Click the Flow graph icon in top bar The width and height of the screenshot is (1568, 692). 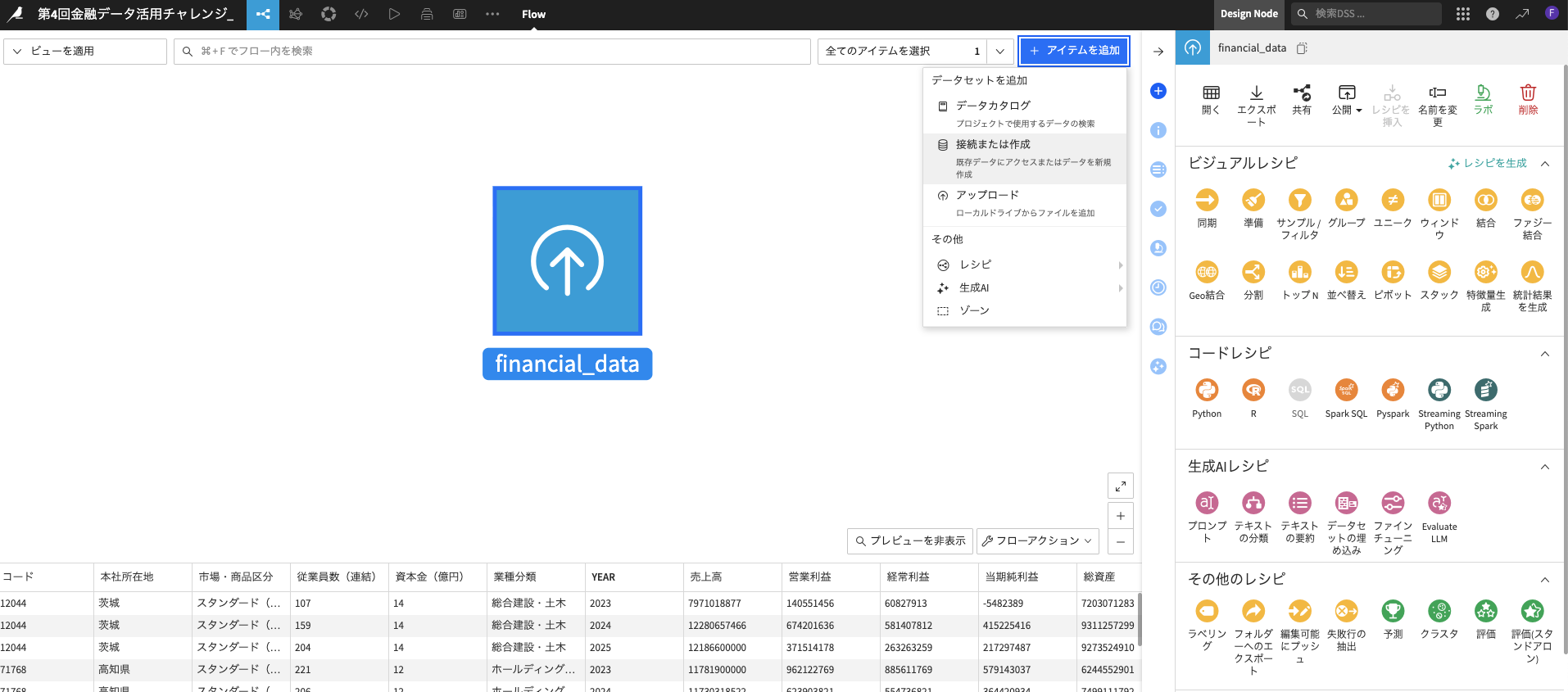point(263,14)
